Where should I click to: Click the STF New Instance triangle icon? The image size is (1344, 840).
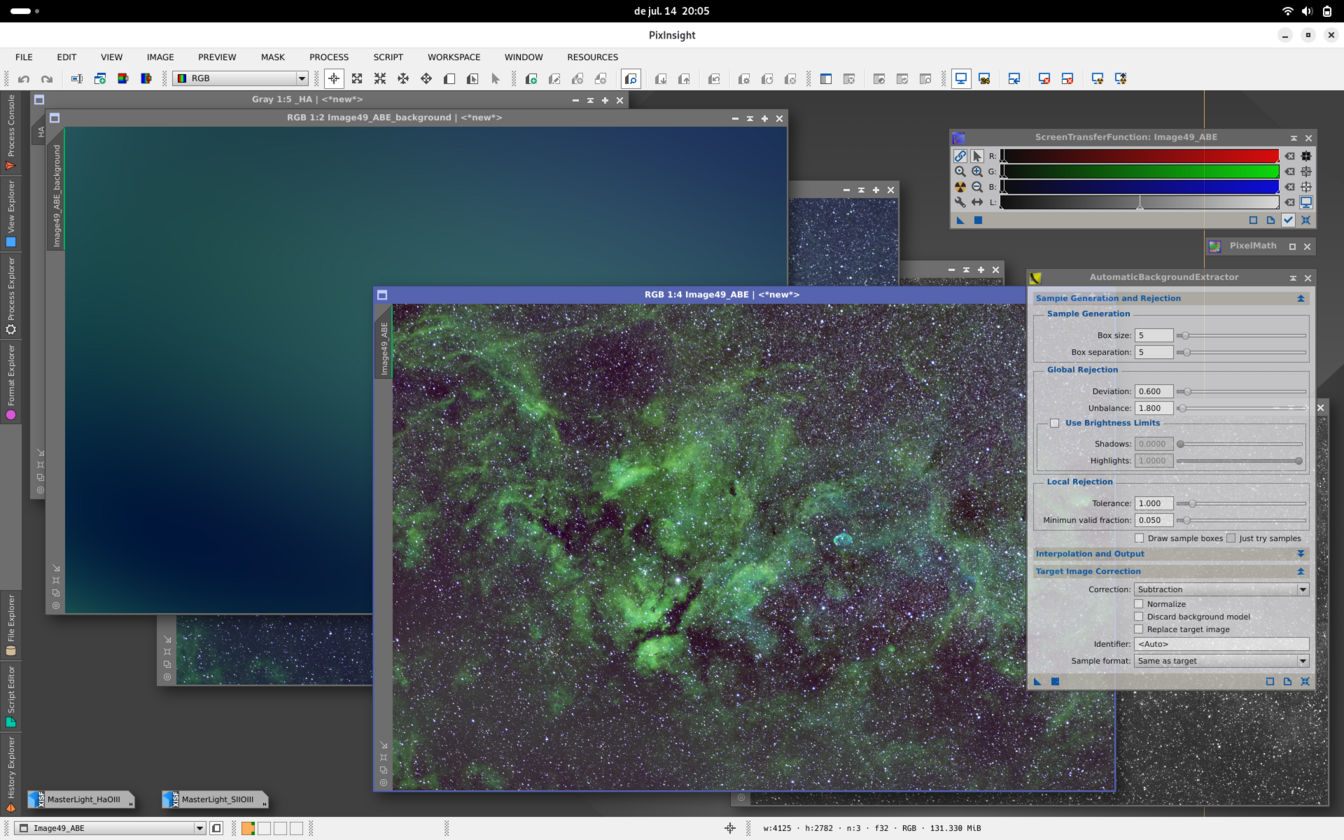(x=960, y=220)
